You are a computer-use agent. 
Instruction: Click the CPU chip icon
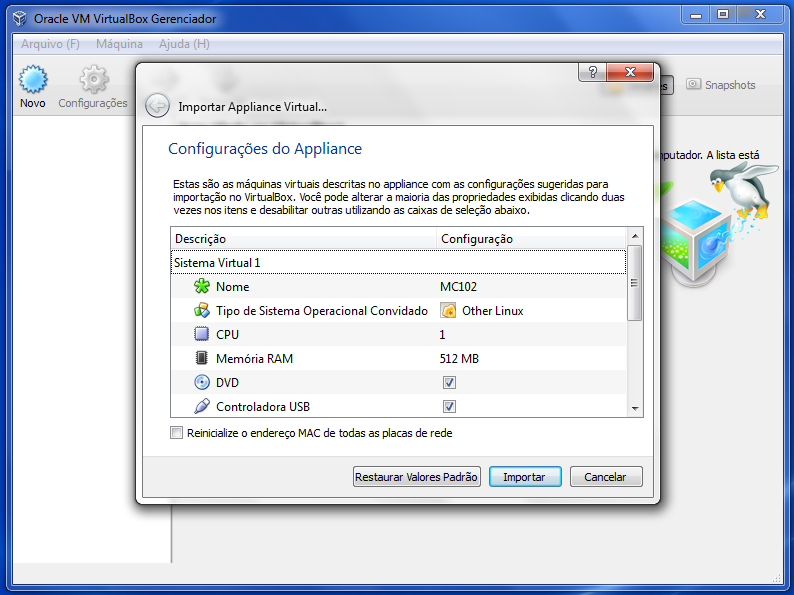tap(202, 334)
